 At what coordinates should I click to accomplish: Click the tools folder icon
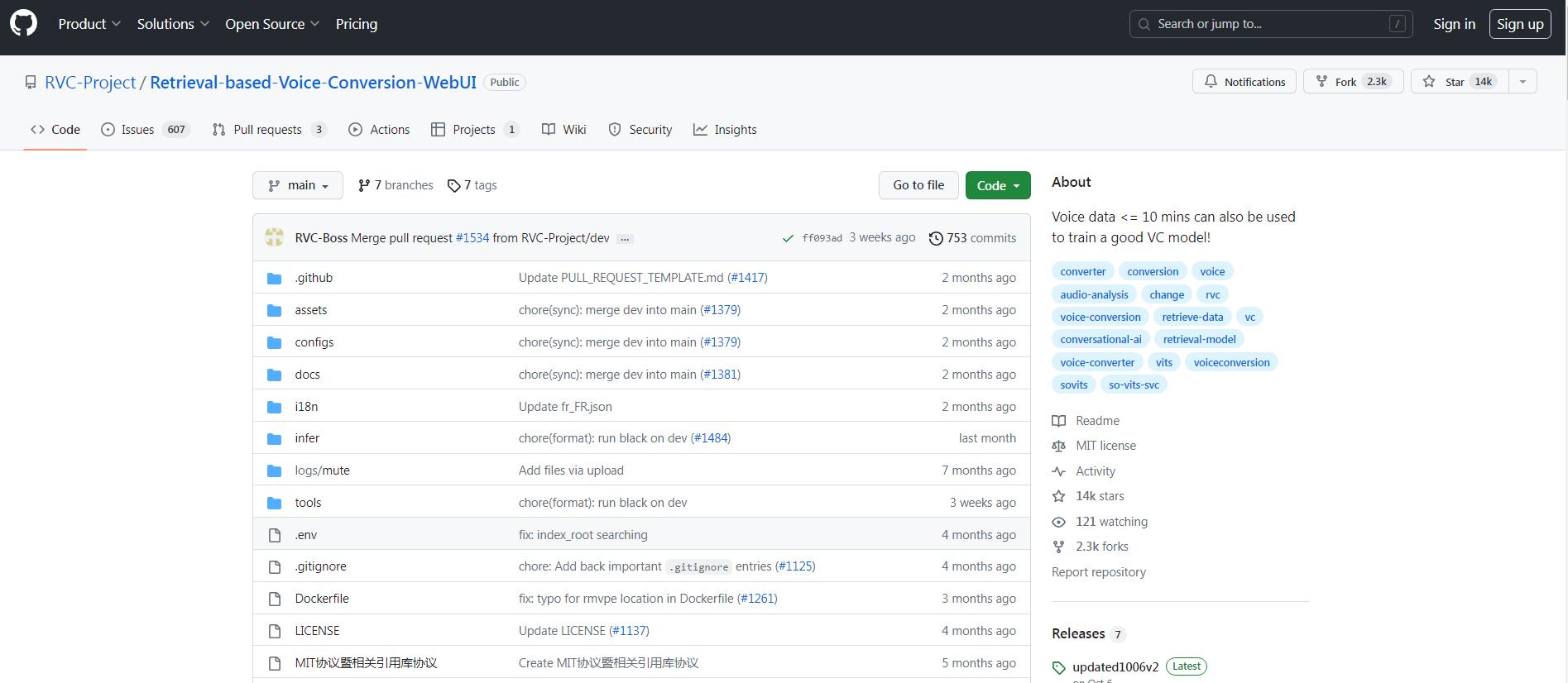click(275, 503)
